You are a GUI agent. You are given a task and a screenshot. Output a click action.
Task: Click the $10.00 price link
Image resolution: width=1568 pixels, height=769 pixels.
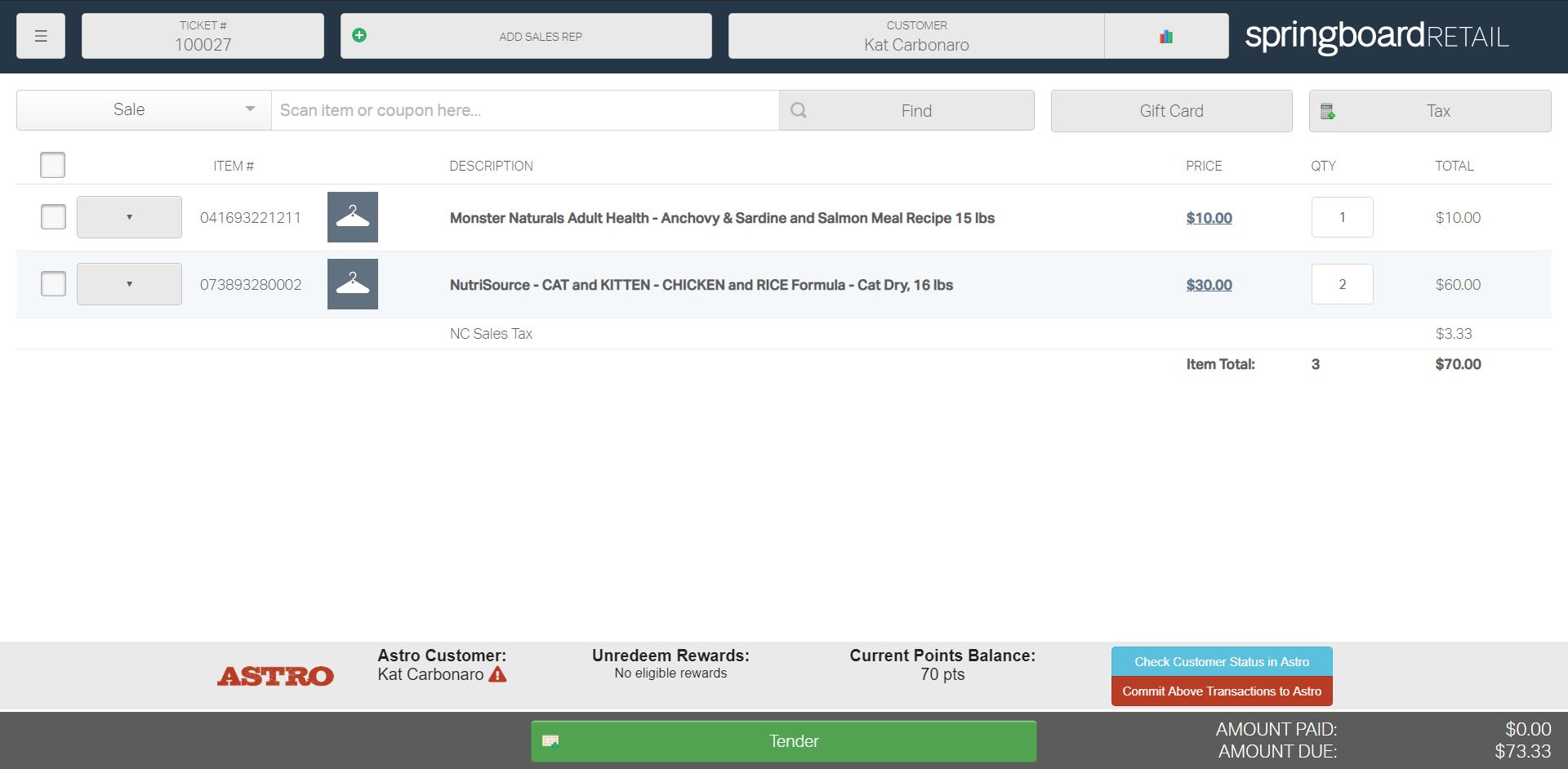point(1209,218)
